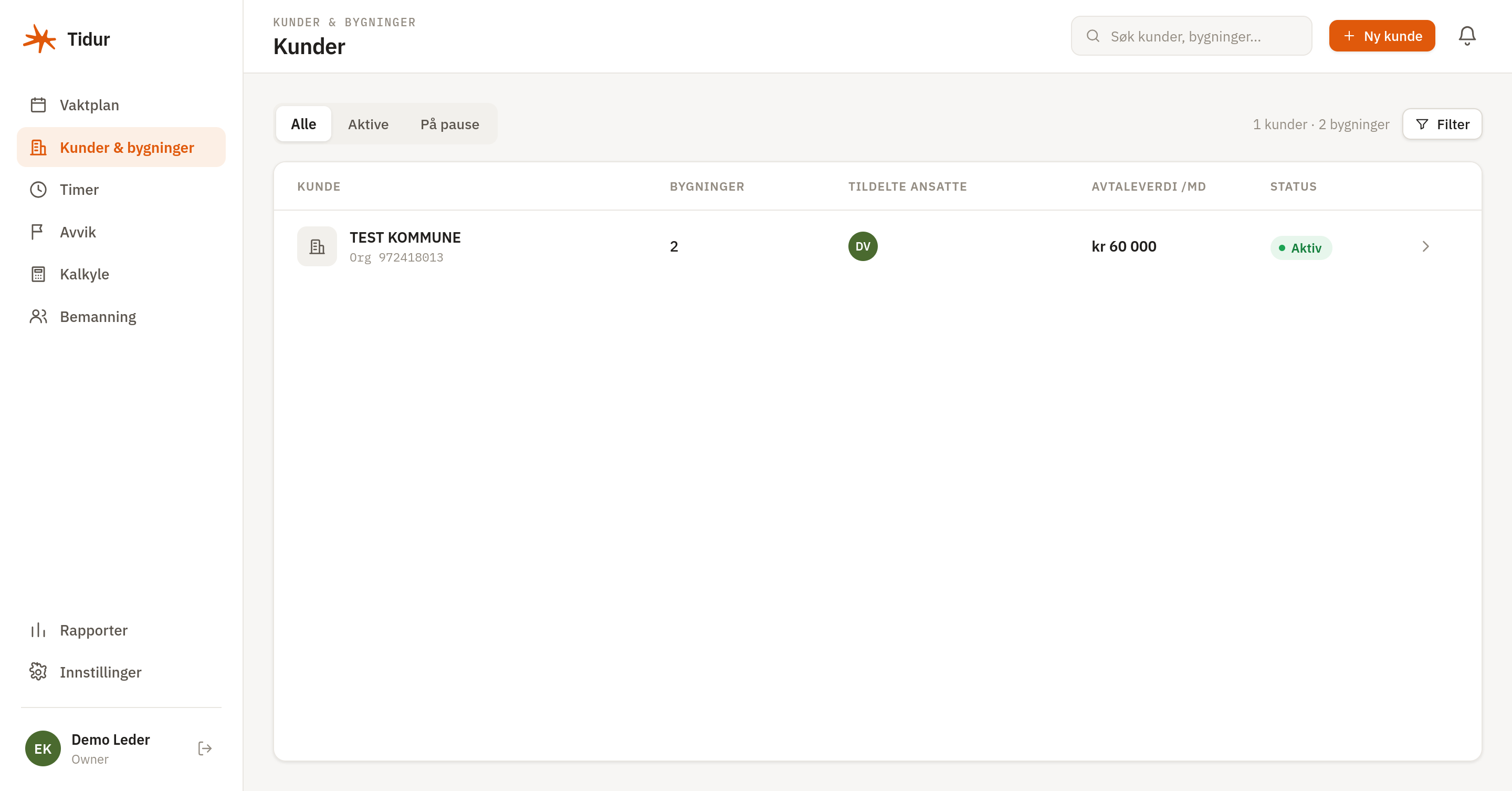
Task: Click the Bemanning people icon
Action: tap(38, 317)
